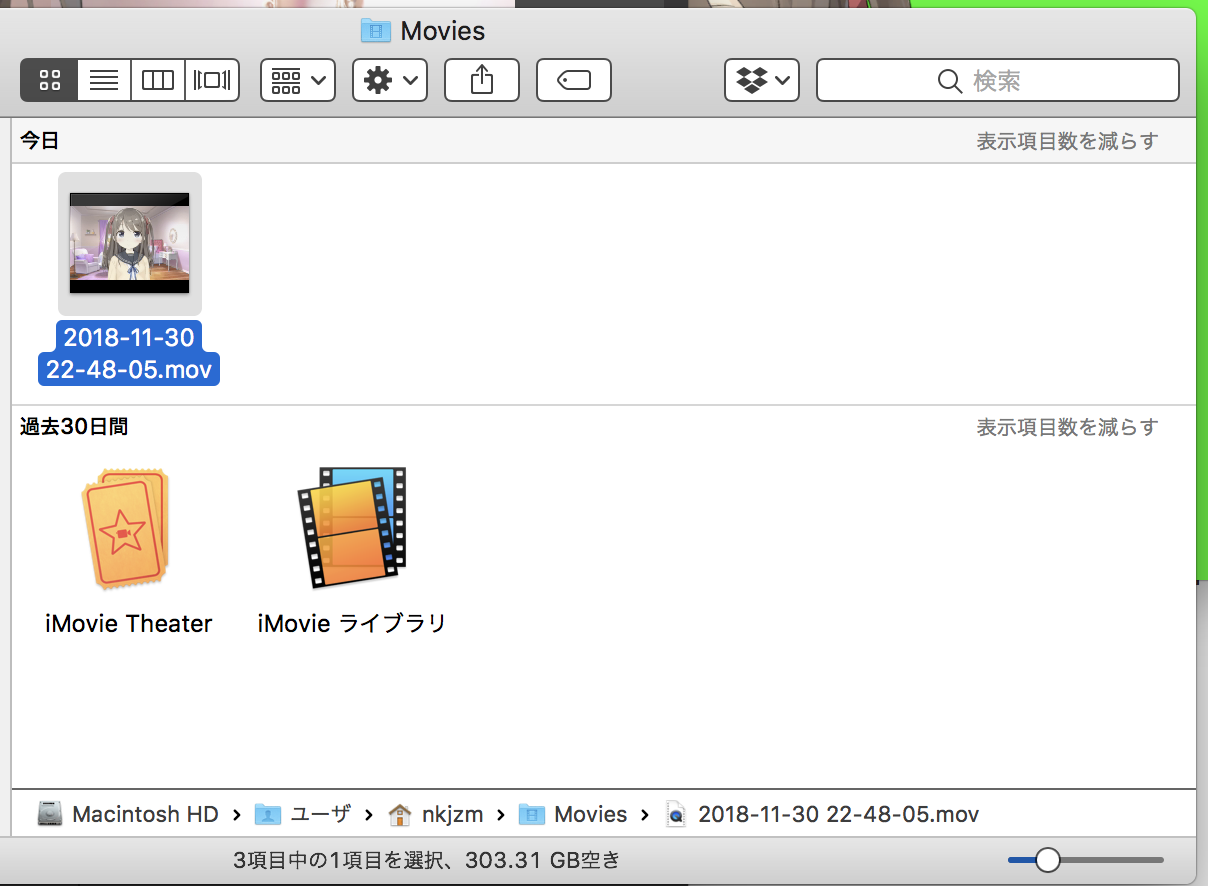The image size is (1208, 886).
Task: Open the item arrangement dropdown
Action: [298, 80]
